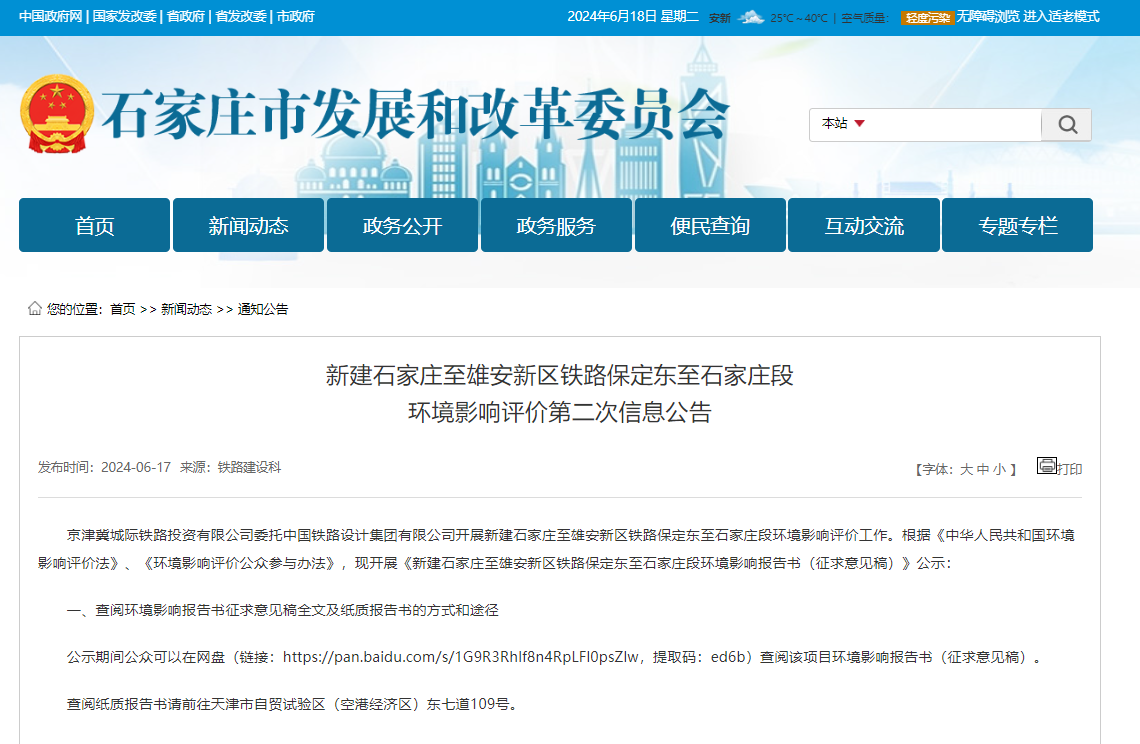Click the home icon in the breadcrumb
This screenshot has height=744, width=1140.
pyautogui.click(x=32, y=309)
